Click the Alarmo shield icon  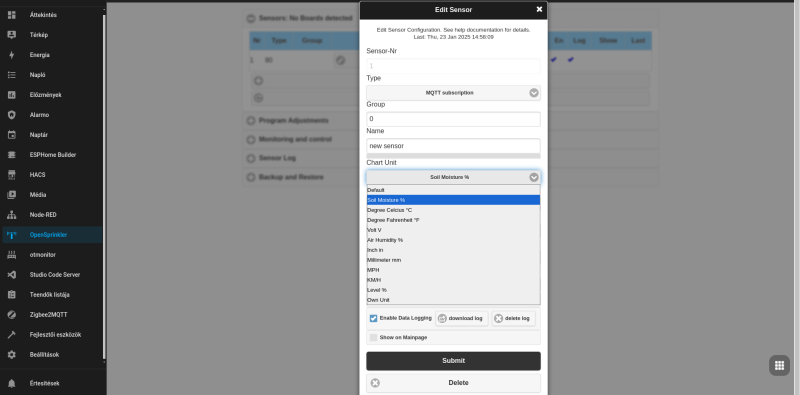click(12, 115)
